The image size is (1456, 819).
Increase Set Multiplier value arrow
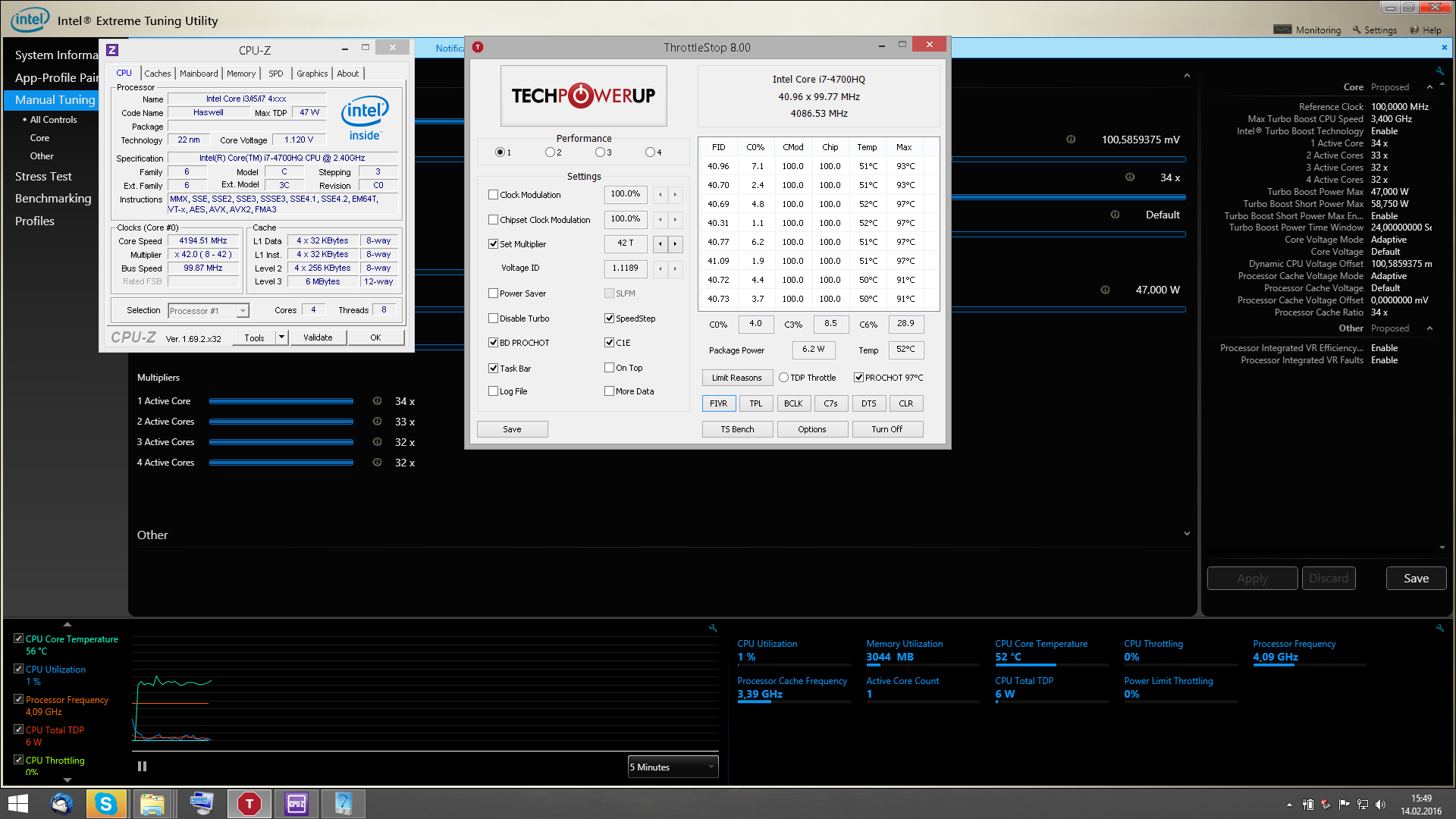point(675,244)
